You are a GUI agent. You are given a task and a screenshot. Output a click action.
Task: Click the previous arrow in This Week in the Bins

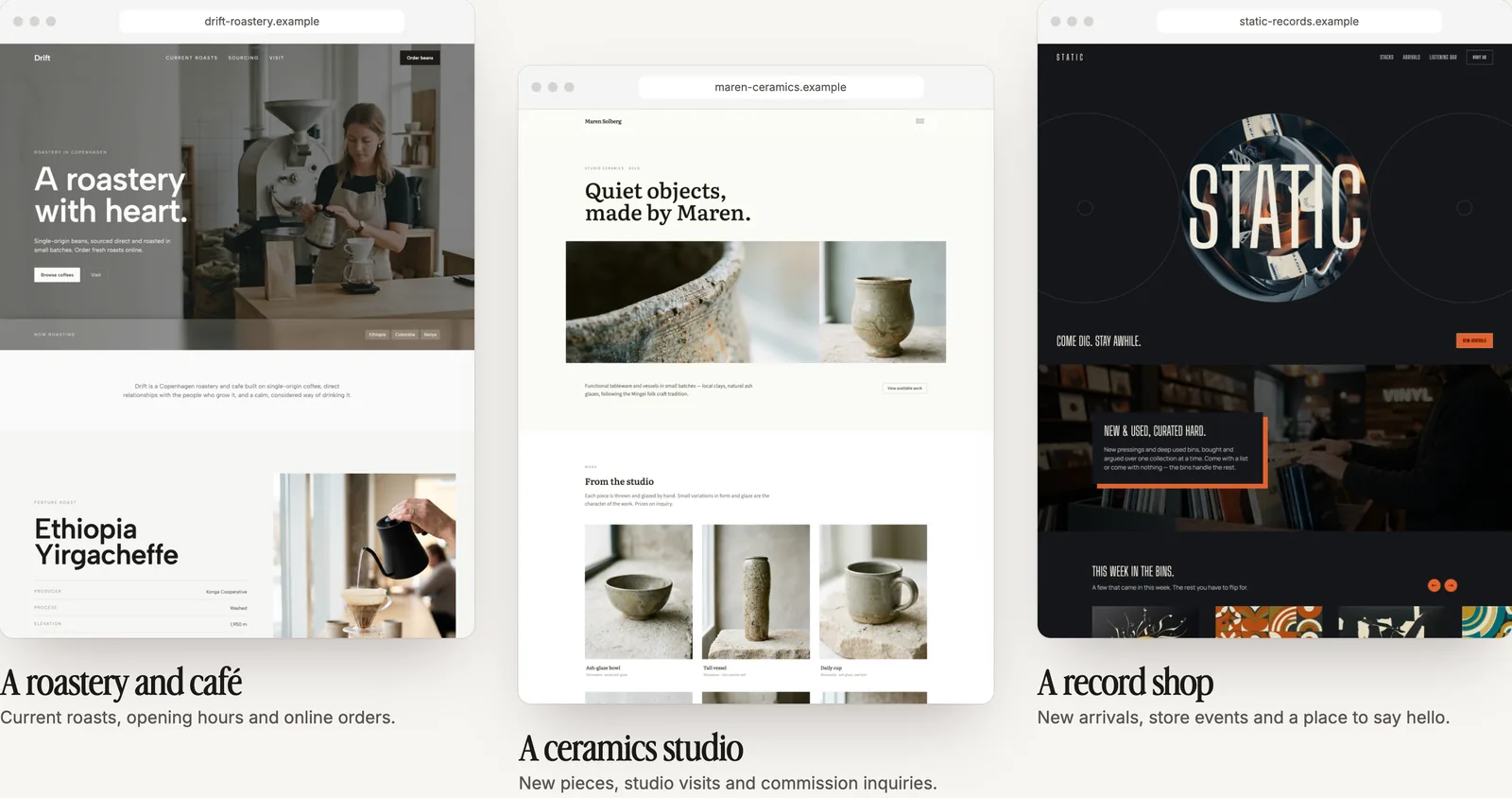click(x=1434, y=585)
